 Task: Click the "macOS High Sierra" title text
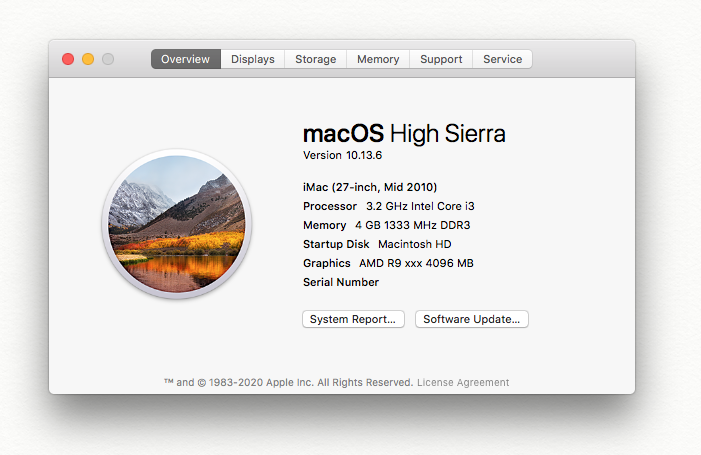pos(404,134)
